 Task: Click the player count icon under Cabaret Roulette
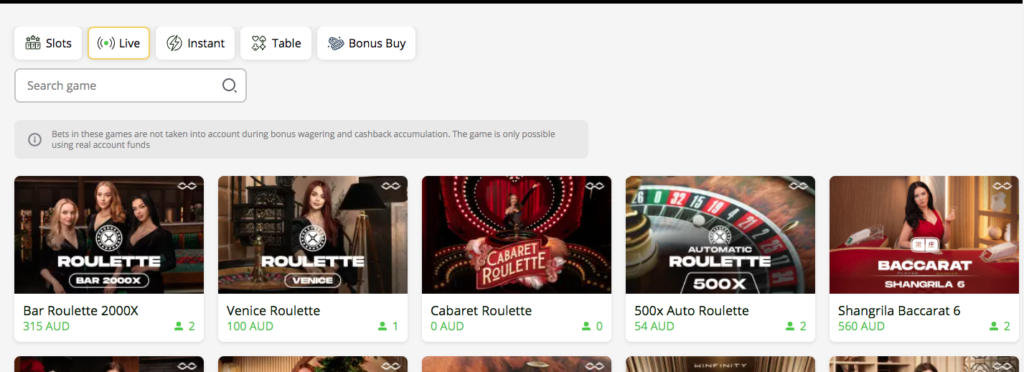[x=586, y=326]
